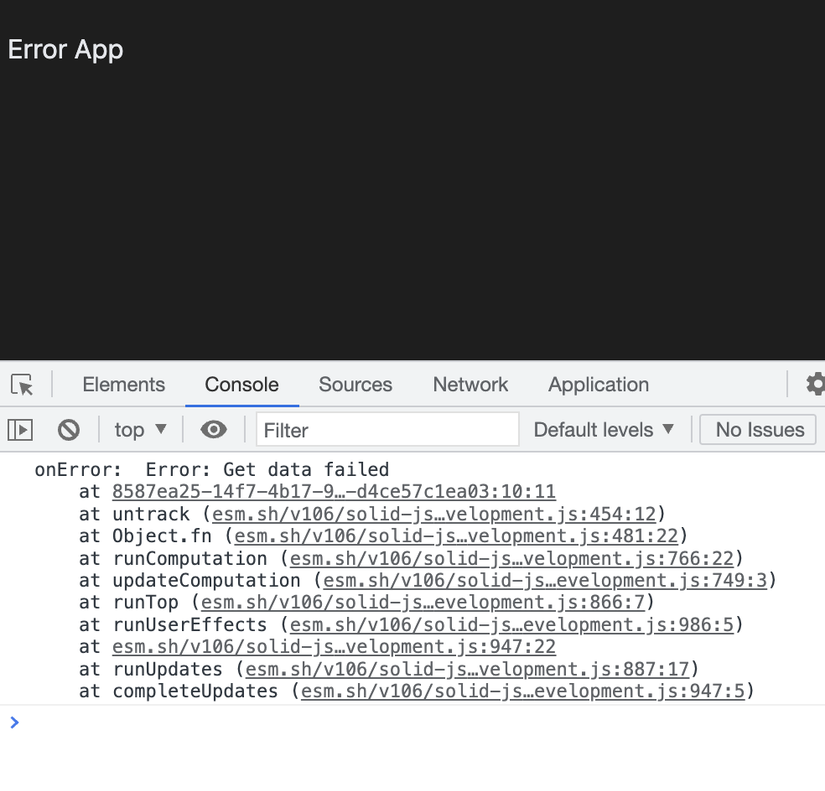Open runUserEffects source link 986:5
Screen dimensions: 825x791
[511, 624]
